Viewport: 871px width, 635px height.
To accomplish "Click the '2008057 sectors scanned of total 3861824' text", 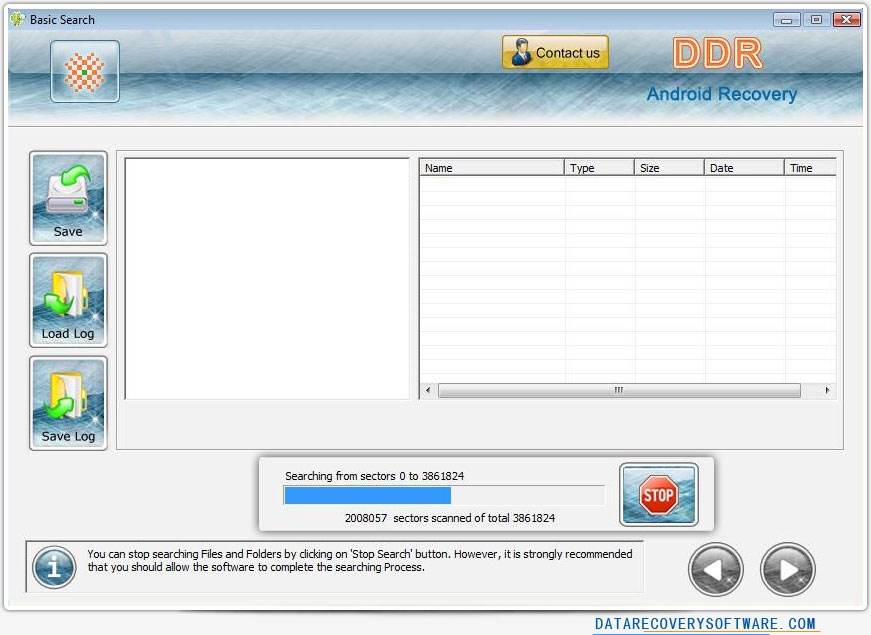I will point(450,518).
